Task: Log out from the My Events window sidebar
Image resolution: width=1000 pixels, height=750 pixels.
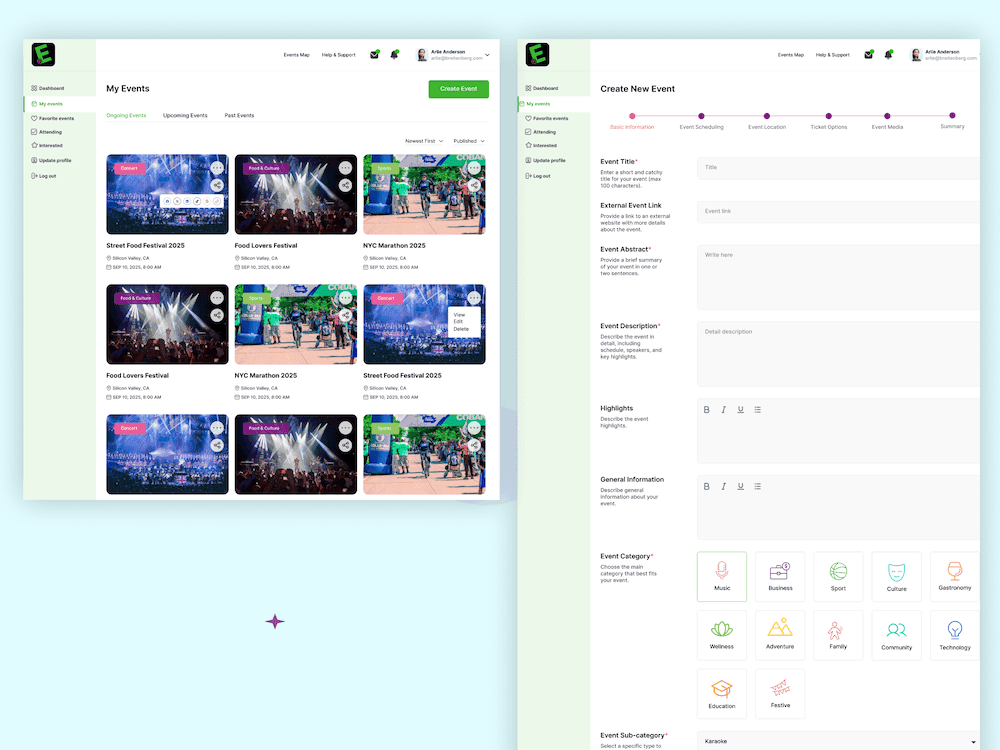Action: (x=43, y=176)
